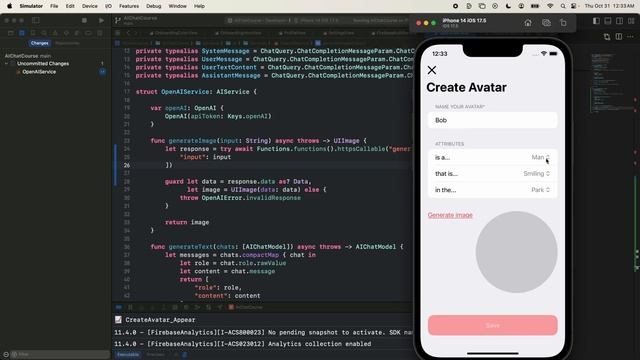This screenshot has width=640, height=360.
Task: Toggle the Xcode navigator sidebar
Action: (36, 20)
